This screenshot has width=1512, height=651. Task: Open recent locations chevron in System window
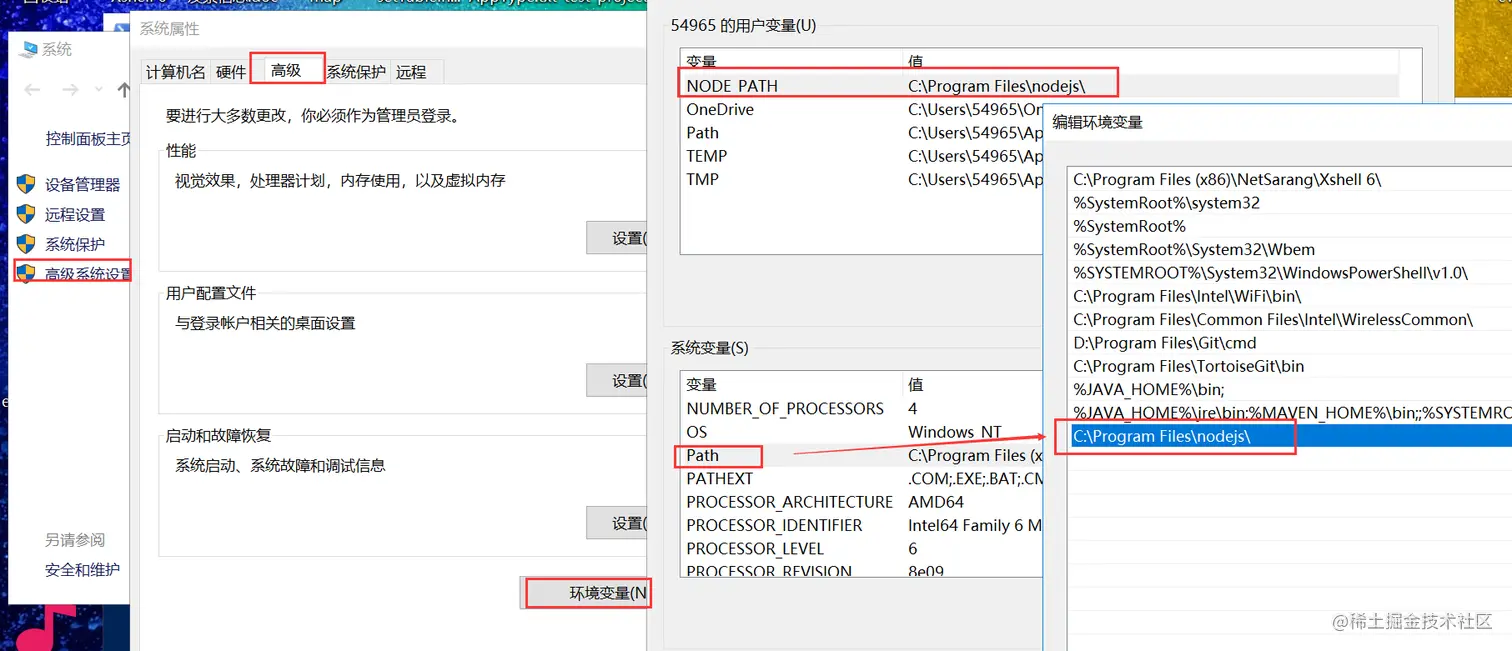point(98,90)
